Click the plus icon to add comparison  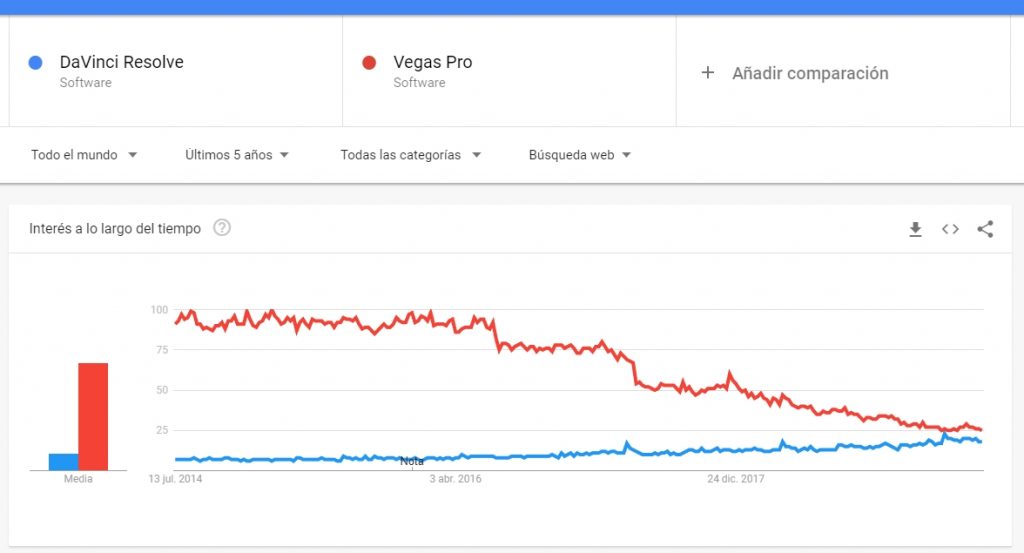click(708, 72)
